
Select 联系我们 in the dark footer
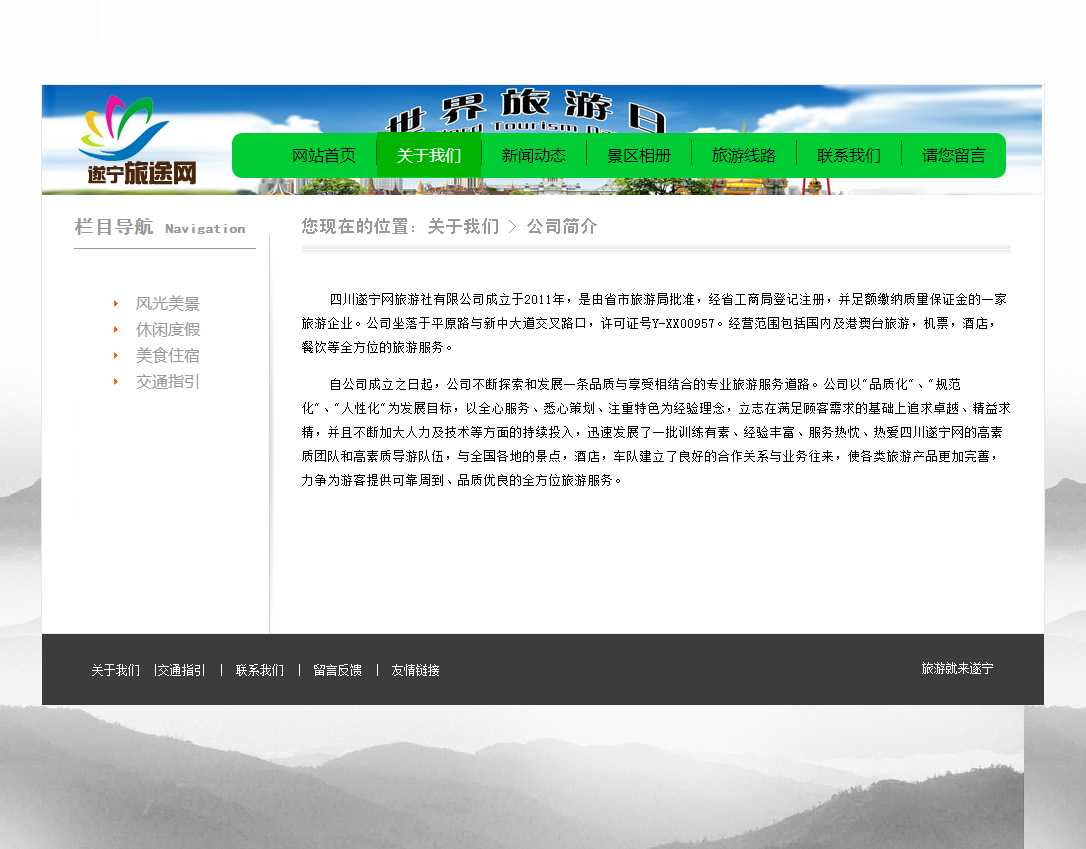[259, 670]
